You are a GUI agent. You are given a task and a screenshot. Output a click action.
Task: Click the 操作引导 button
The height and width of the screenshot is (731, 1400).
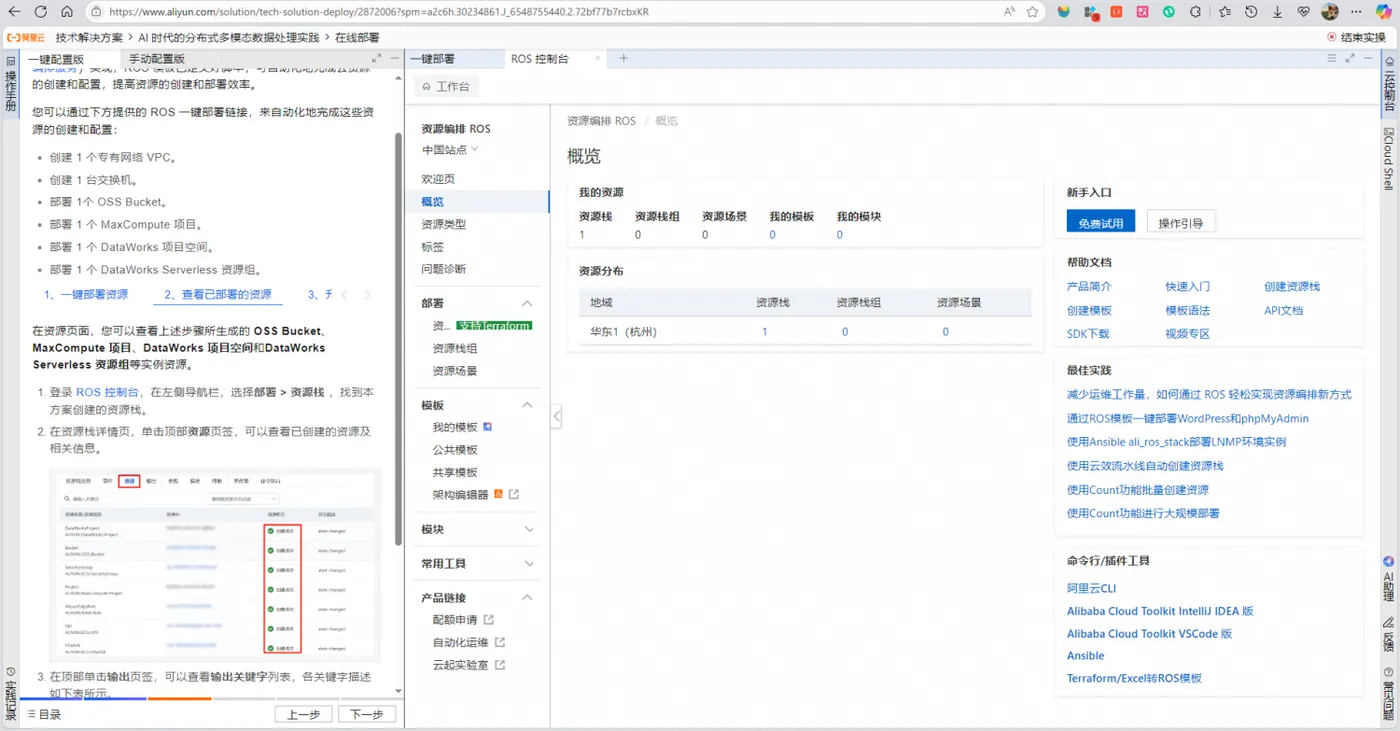(x=1181, y=222)
